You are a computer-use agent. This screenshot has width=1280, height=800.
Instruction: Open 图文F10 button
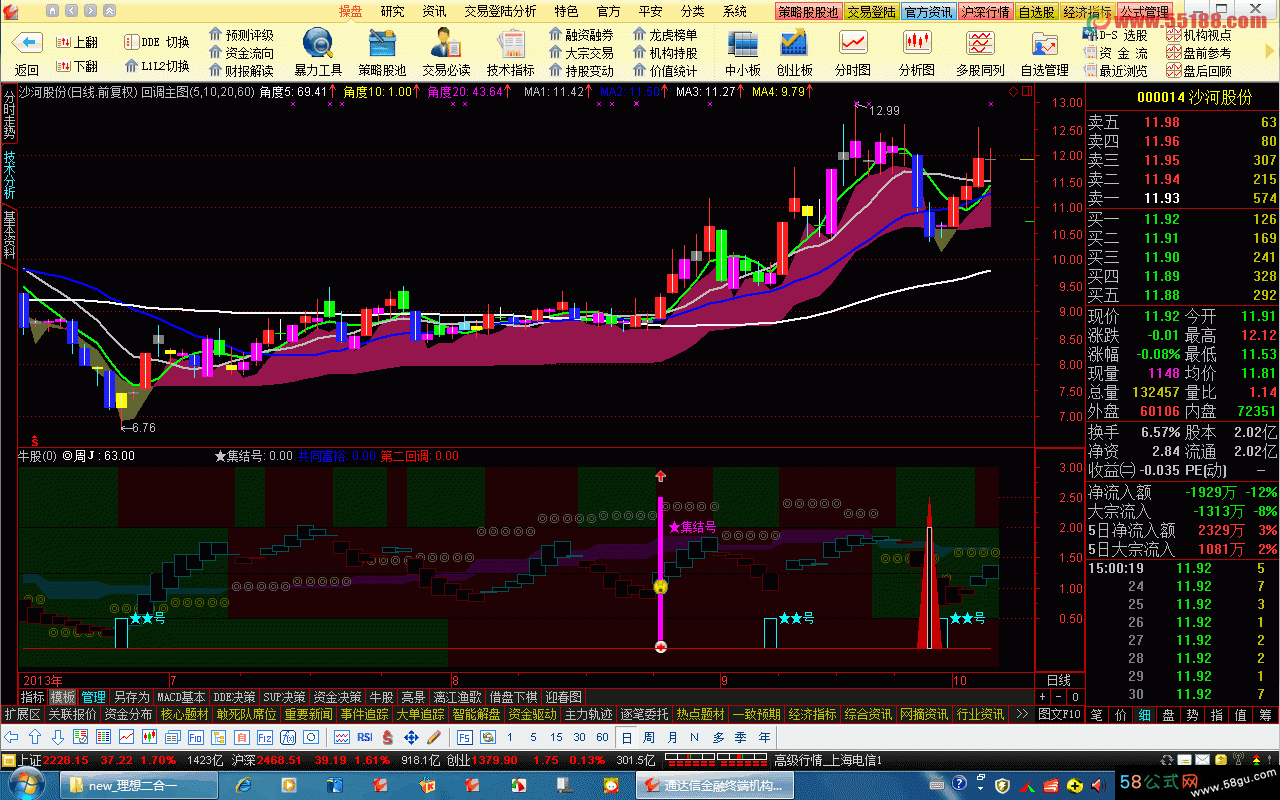coord(1059,714)
